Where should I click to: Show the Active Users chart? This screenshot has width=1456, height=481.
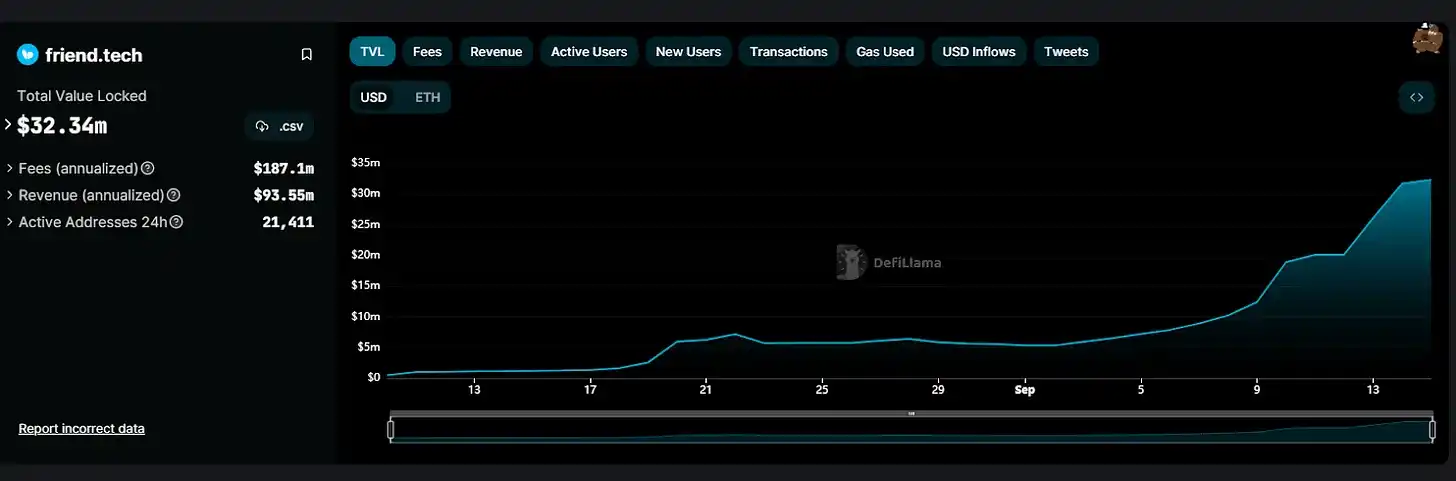(589, 51)
